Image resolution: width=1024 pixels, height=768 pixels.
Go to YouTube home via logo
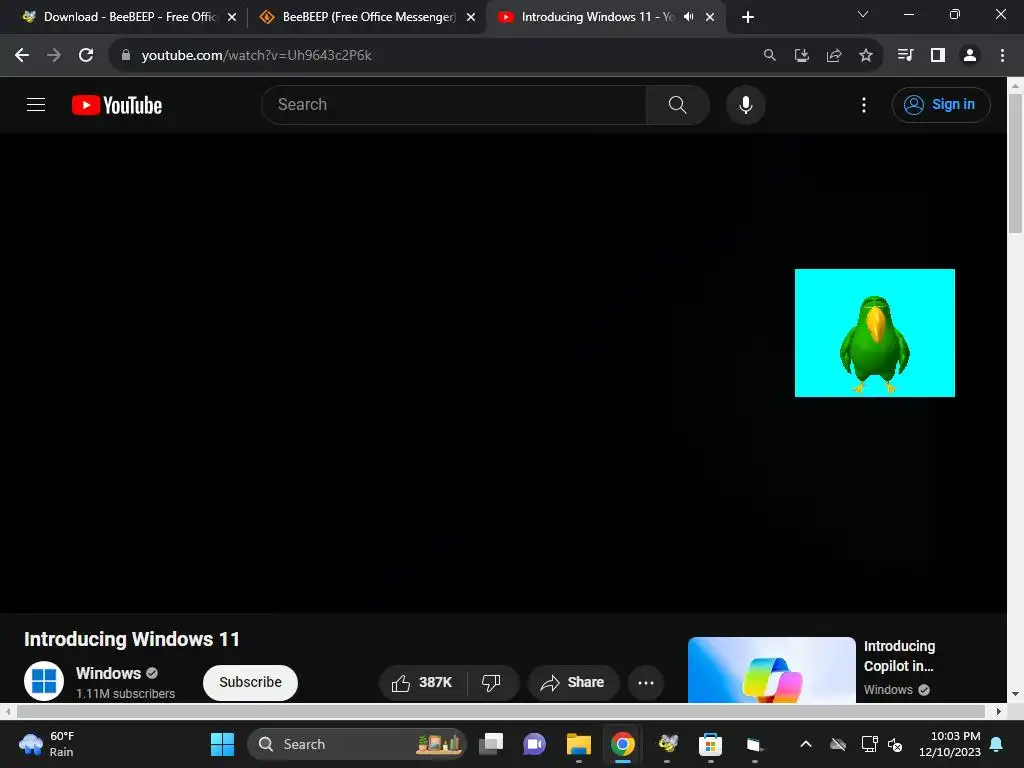(117, 104)
